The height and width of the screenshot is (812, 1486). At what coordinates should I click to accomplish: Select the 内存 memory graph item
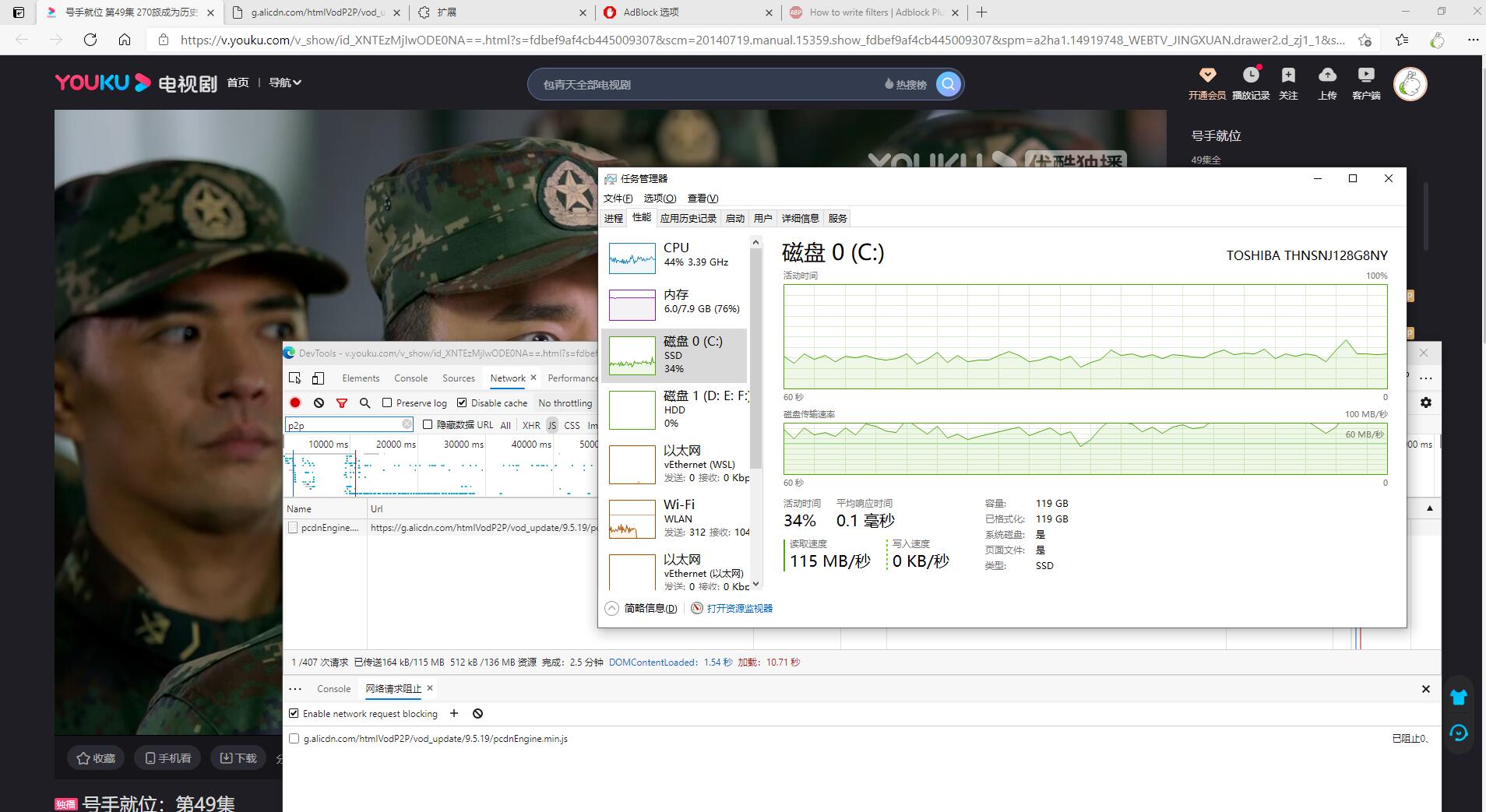coord(674,304)
